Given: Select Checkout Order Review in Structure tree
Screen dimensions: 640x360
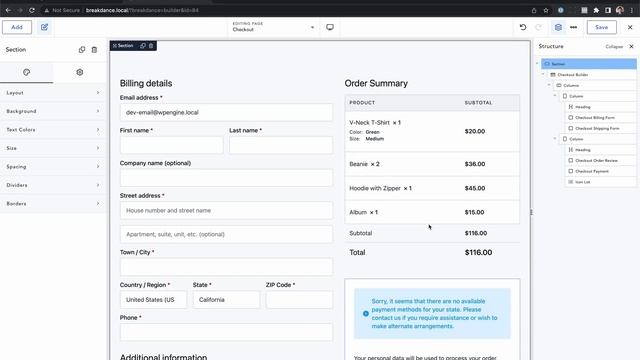Looking at the screenshot, I should pyautogui.click(x=600, y=160).
